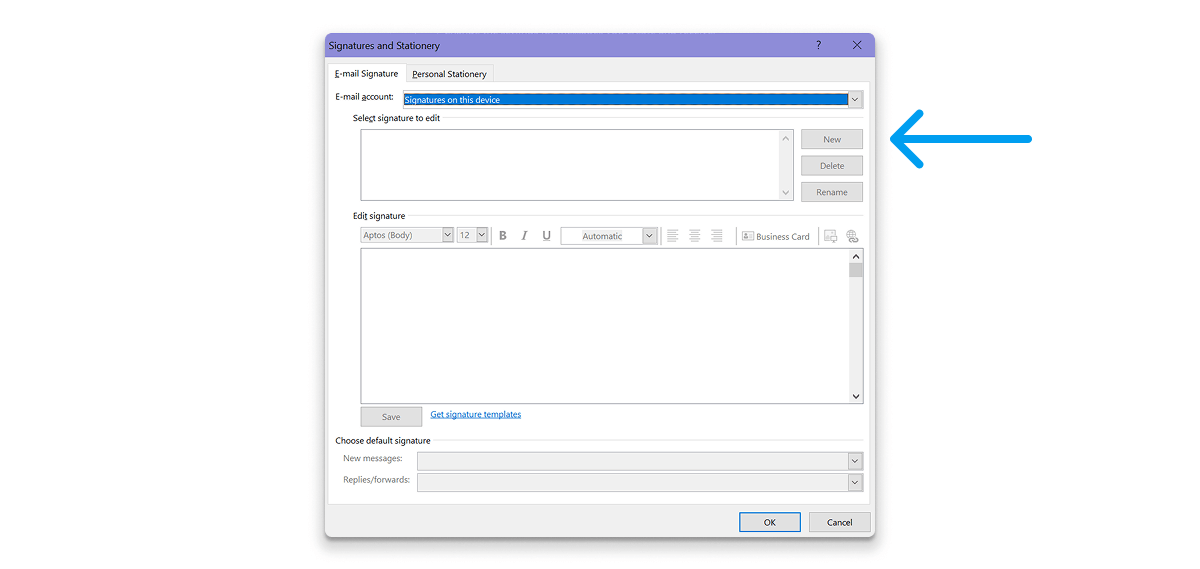Insert picture icon in signature toolbar
Screen dimensions: 1200x569
[830, 236]
